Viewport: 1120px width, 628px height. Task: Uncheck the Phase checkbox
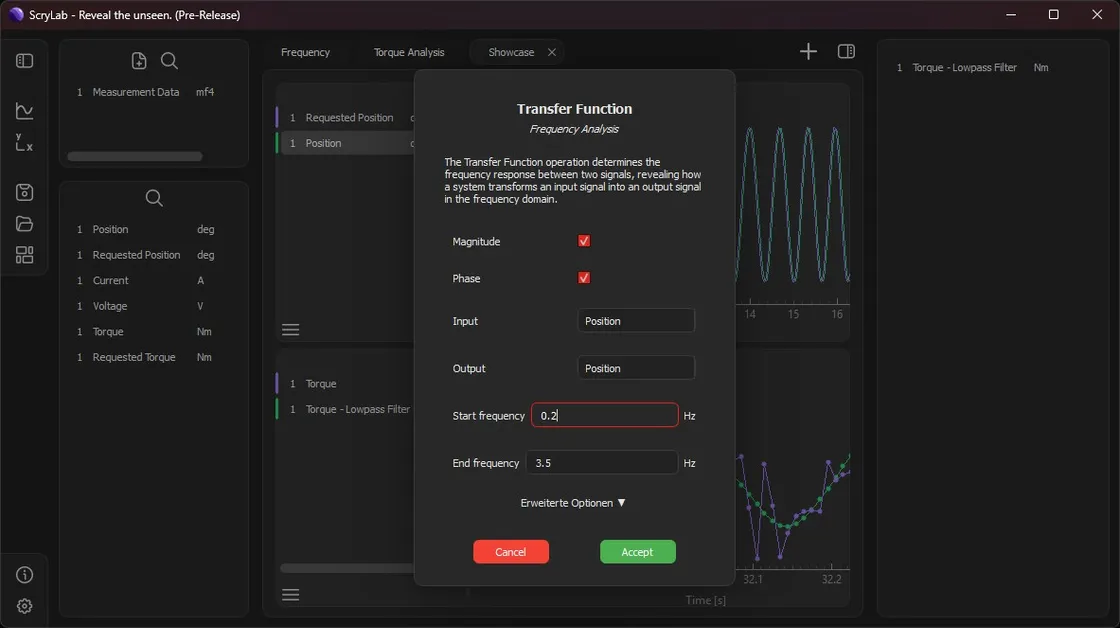click(x=584, y=278)
